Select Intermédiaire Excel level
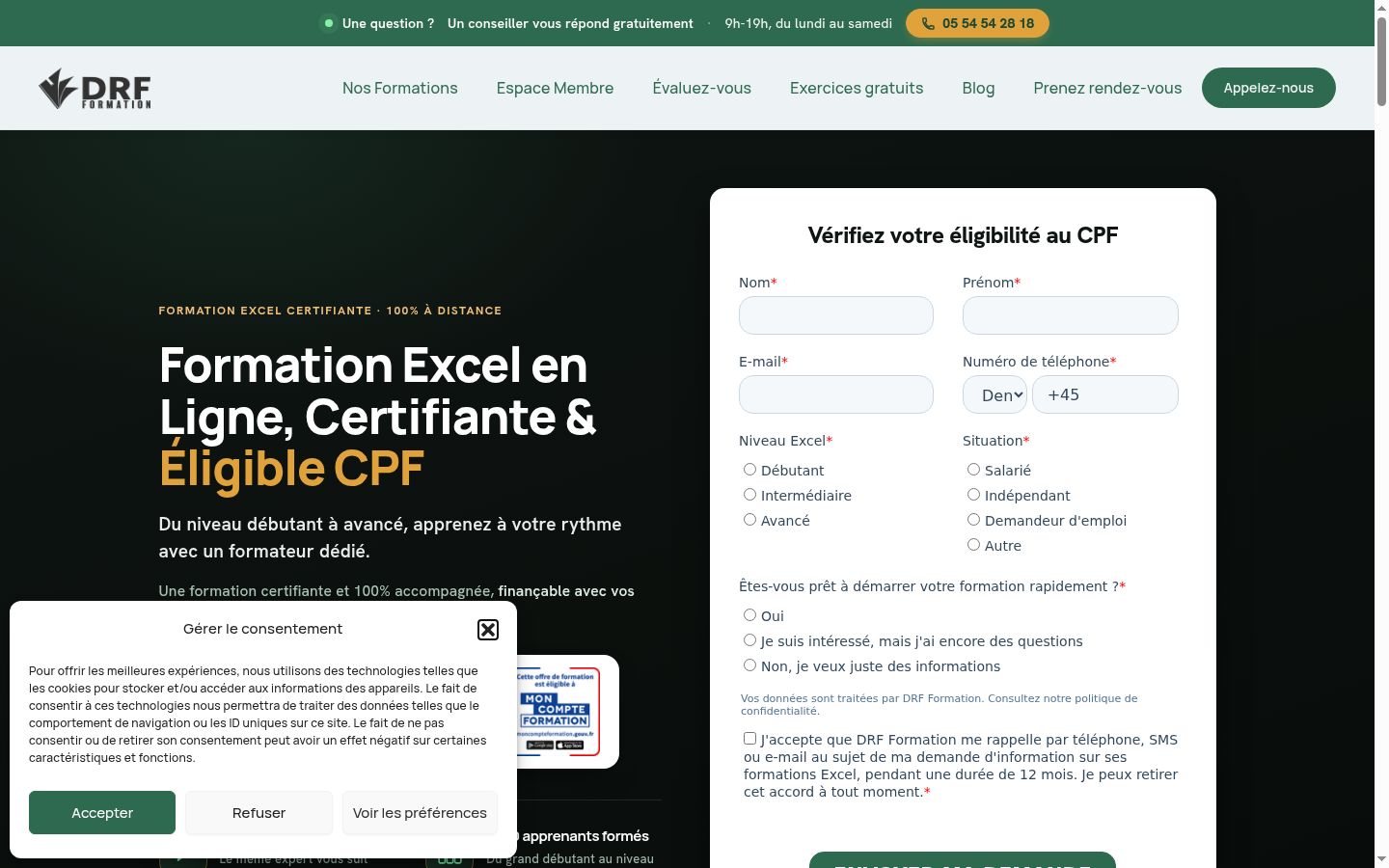 point(749,495)
